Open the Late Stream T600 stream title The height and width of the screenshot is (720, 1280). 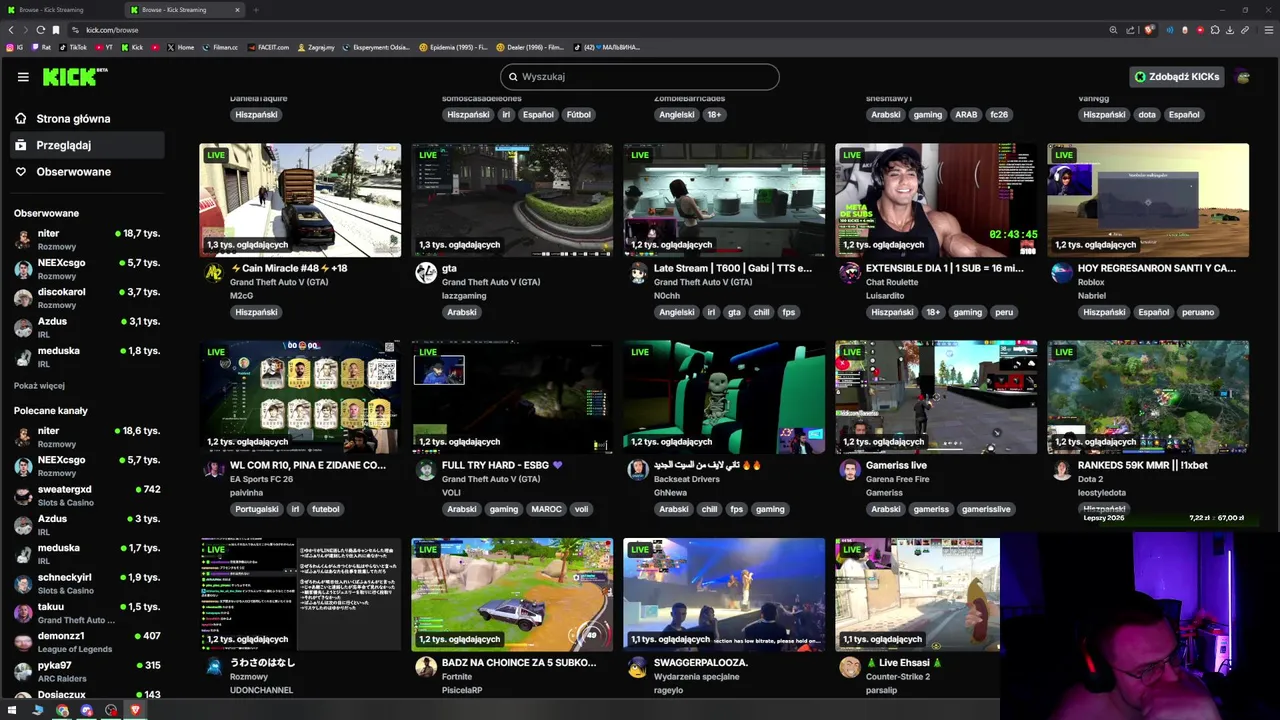coord(733,268)
